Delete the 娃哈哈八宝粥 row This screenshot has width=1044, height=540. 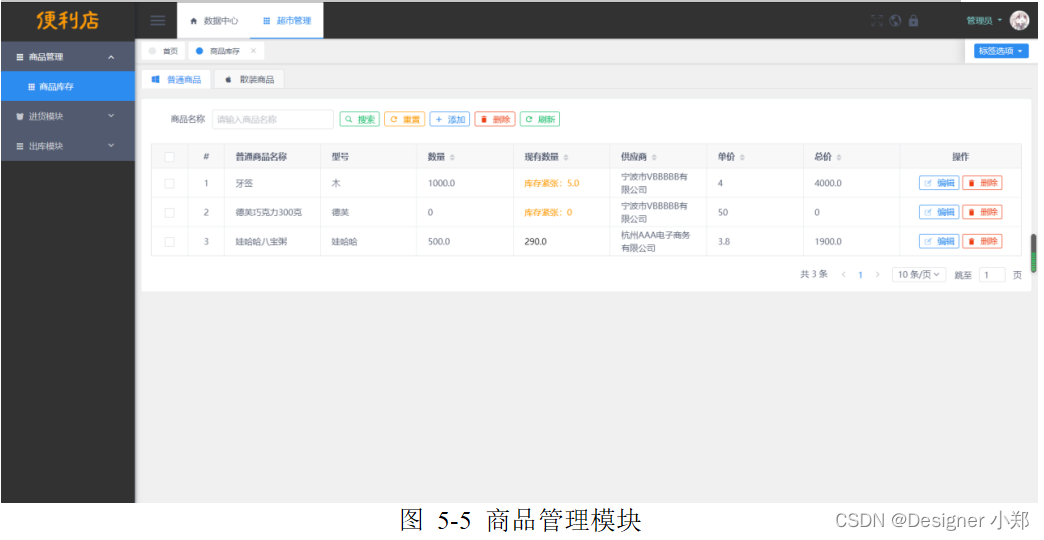982,242
